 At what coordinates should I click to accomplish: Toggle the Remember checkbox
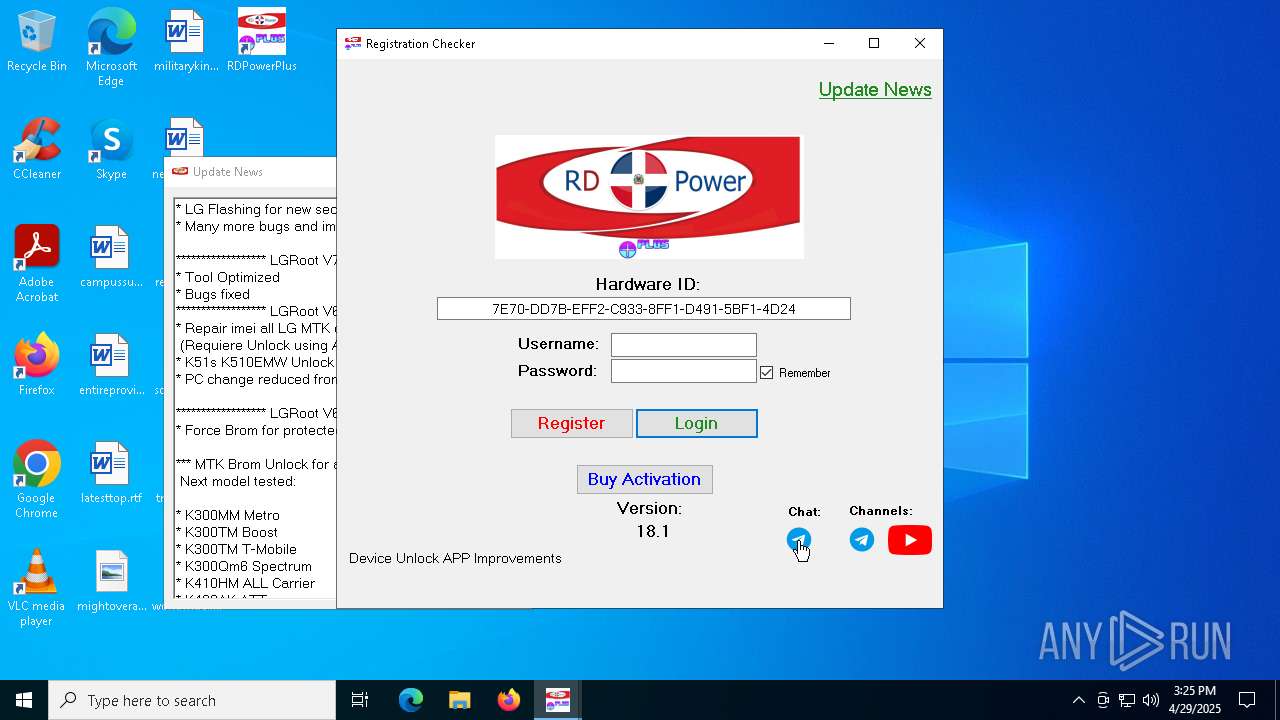767,372
